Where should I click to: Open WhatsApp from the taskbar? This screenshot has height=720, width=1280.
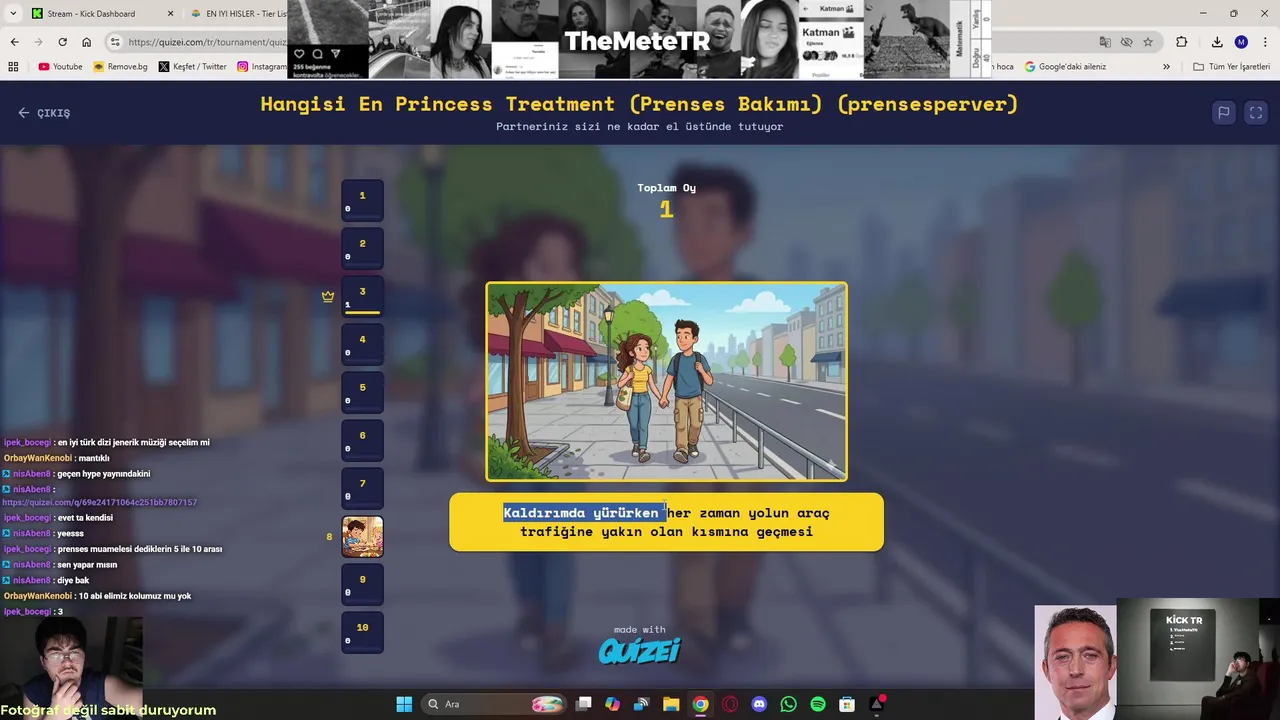tap(788, 704)
